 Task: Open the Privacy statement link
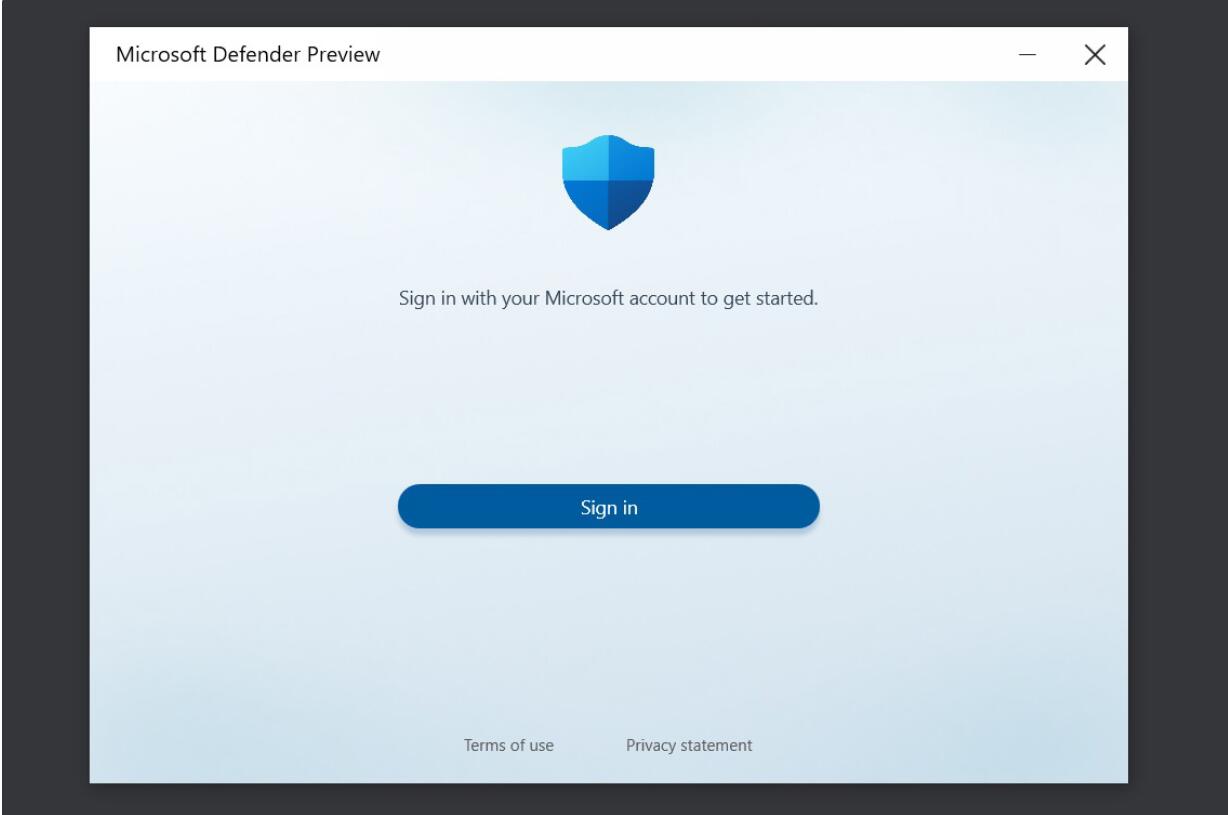pos(689,745)
